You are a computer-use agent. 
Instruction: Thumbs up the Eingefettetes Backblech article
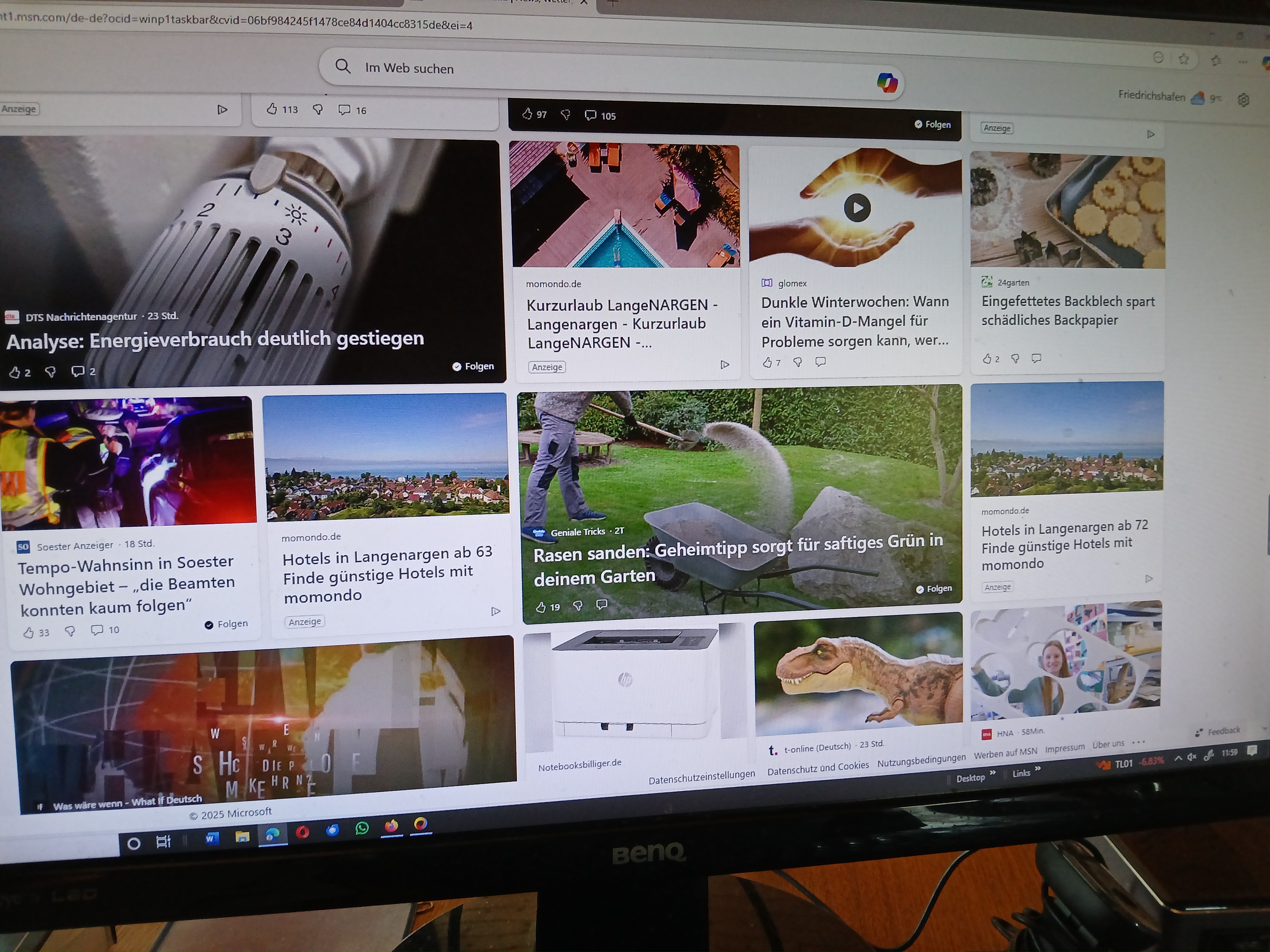click(986, 359)
